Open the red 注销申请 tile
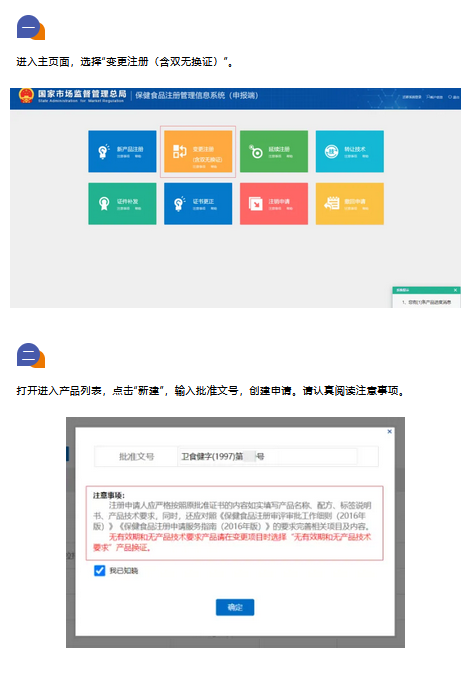Image resolution: width=469 pixels, height=673 pixels. point(274,204)
